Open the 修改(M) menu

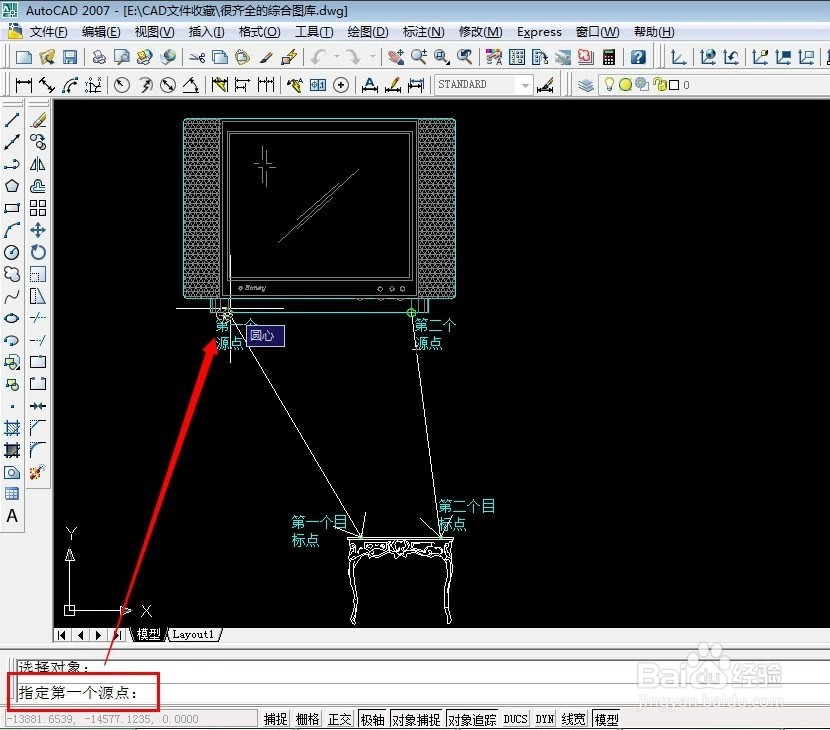481,32
